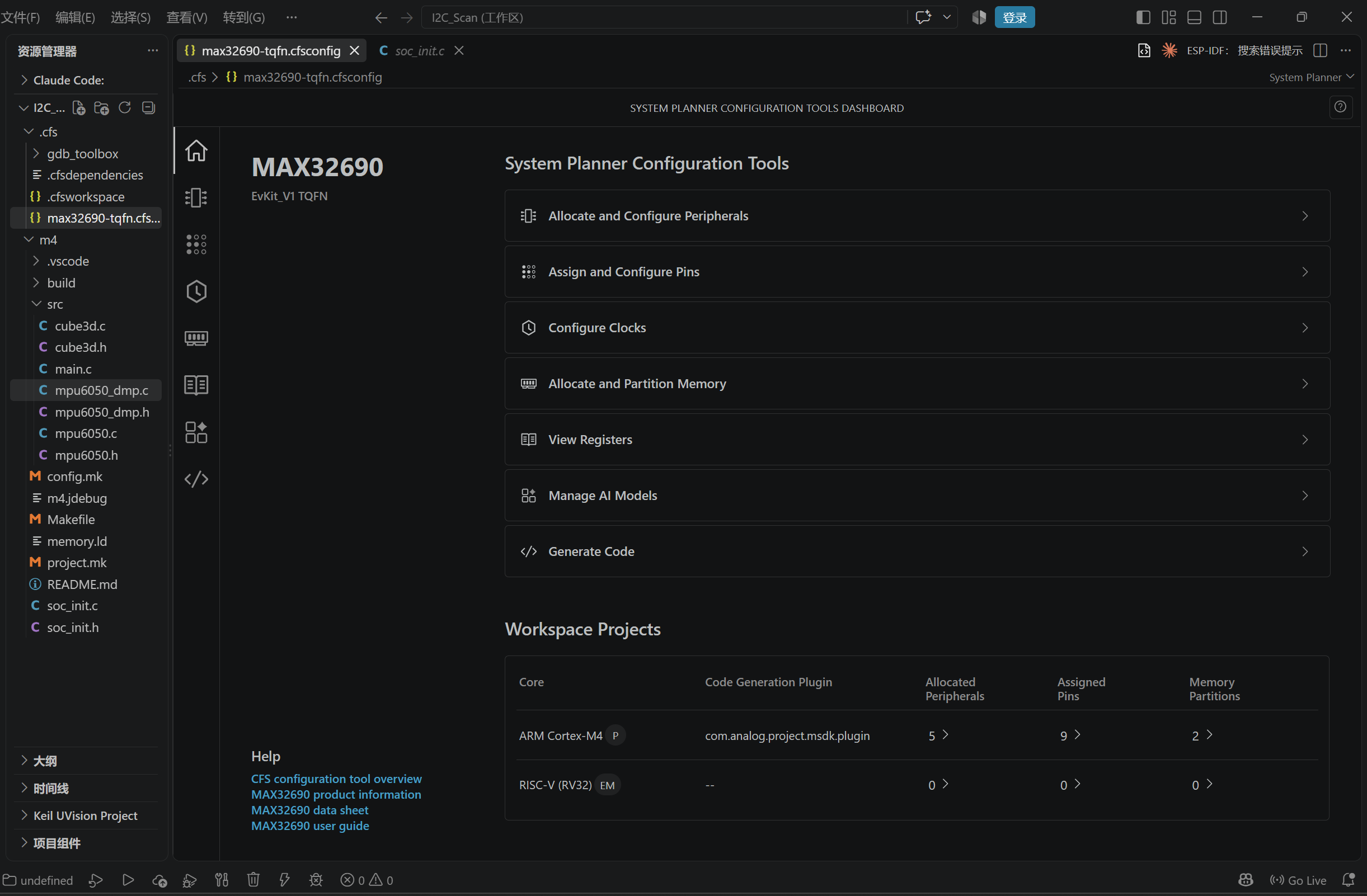Create a new file in the explorer
Viewport: 1367px width, 896px height.
79,108
